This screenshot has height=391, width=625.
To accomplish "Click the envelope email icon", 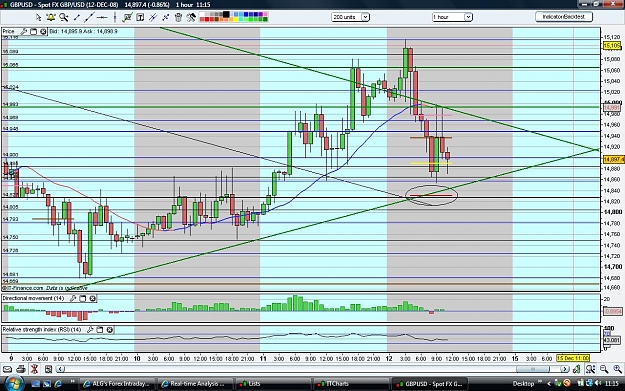I will click(x=7, y=369).
